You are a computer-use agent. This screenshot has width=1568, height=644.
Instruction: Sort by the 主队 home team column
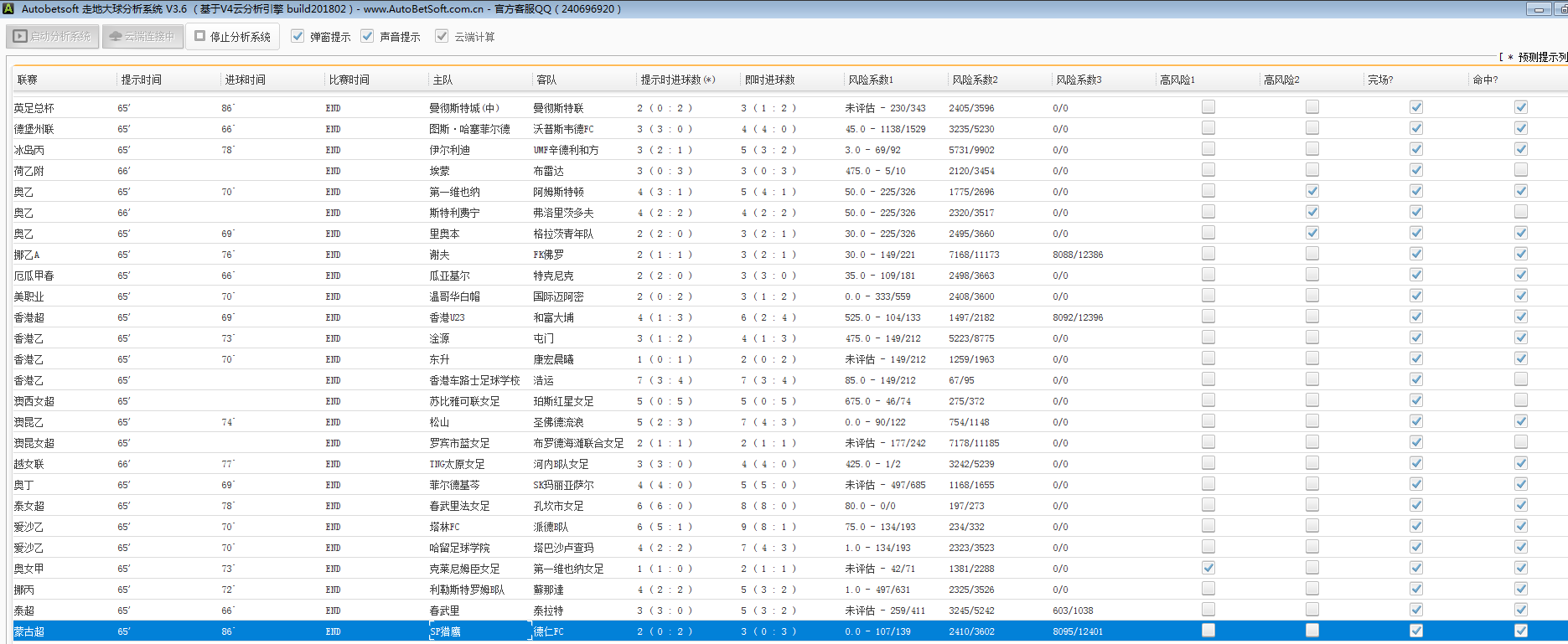[x=442, y=80]
